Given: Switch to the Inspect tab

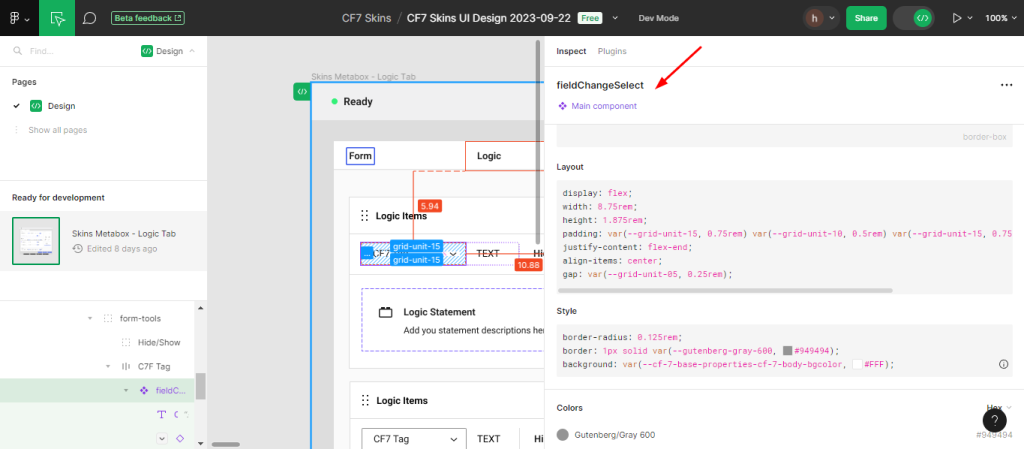Looking at the screenshot, I should pyautogui.click(x=571, y=50).
